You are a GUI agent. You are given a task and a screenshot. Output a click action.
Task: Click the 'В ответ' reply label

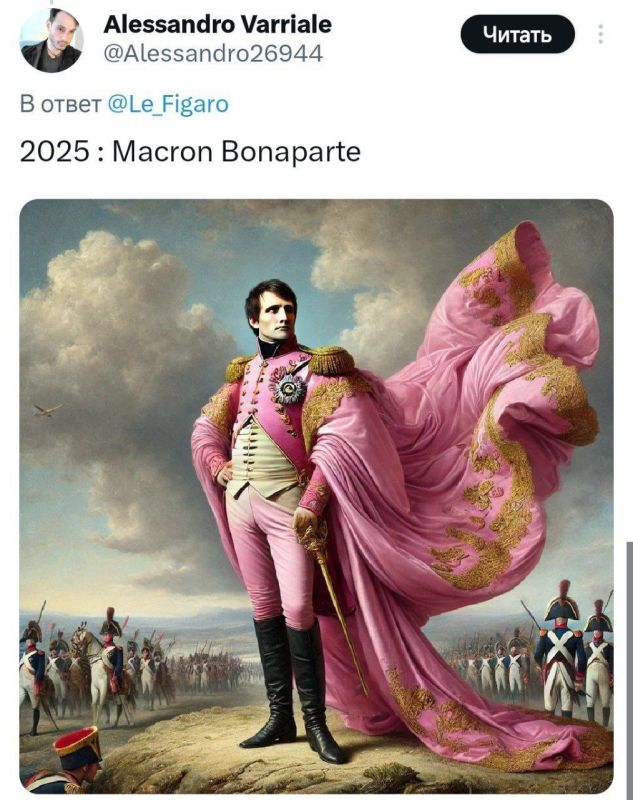(x=60, y=104)
